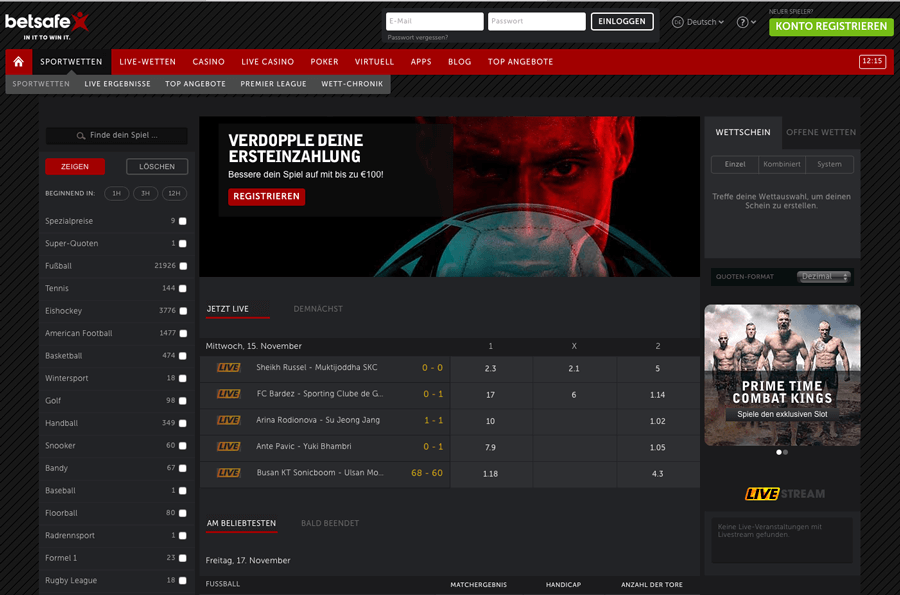Focus the E-Mail input field
Screen dimensions: 900x595
(435, 21)
